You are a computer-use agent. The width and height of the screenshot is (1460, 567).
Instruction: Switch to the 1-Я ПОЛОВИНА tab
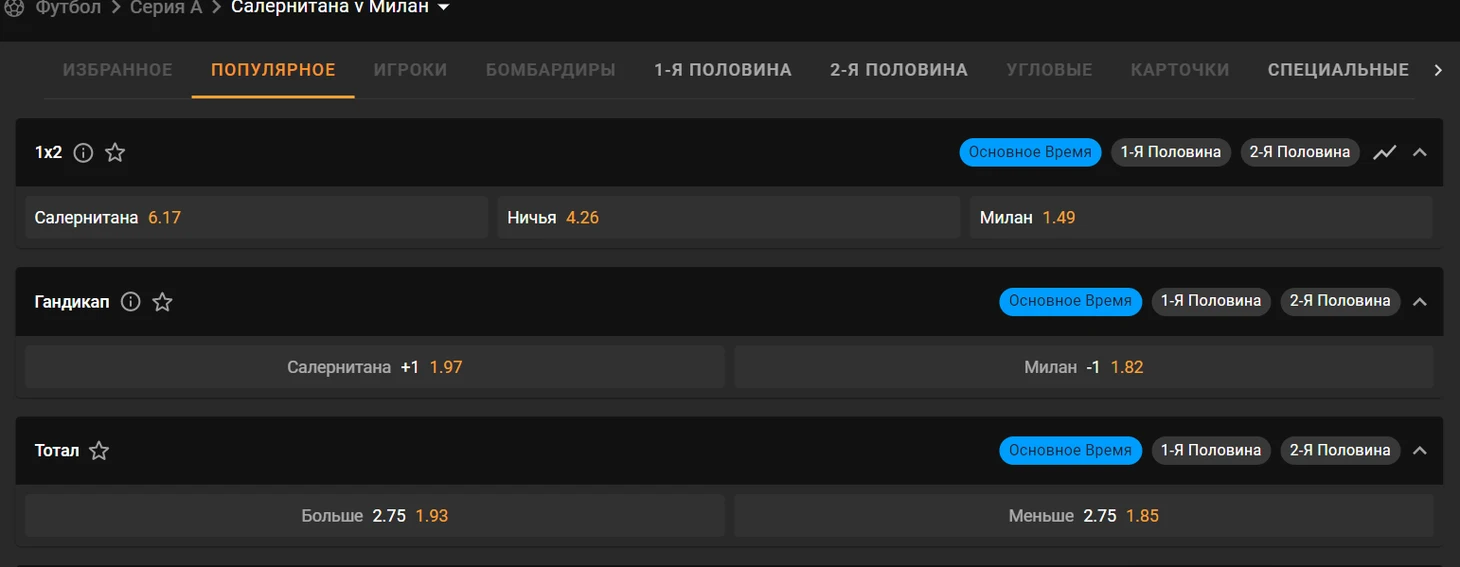point(723,70)
